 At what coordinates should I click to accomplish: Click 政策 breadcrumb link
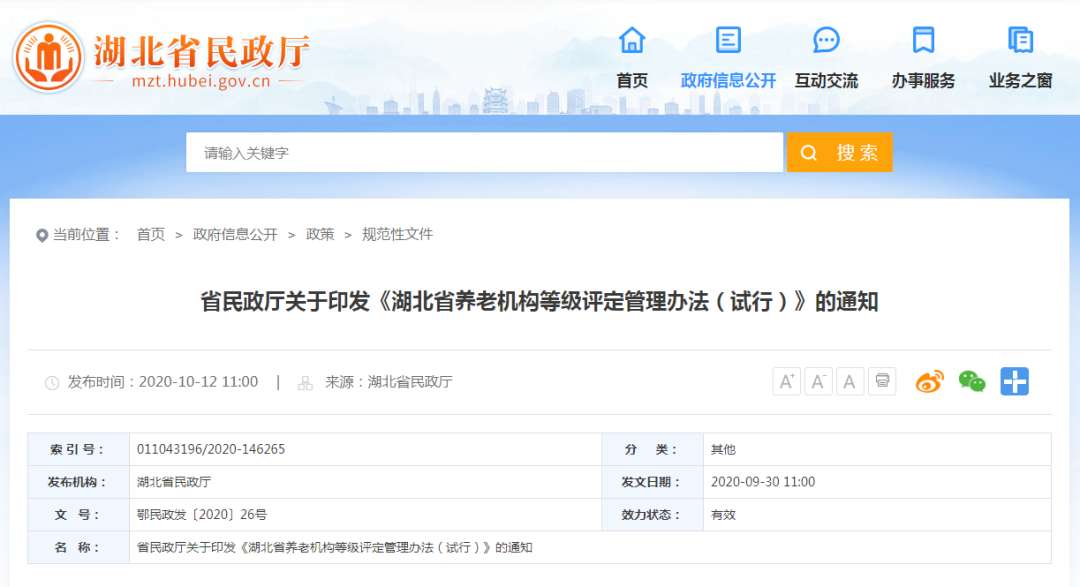[x=320, y=234]
